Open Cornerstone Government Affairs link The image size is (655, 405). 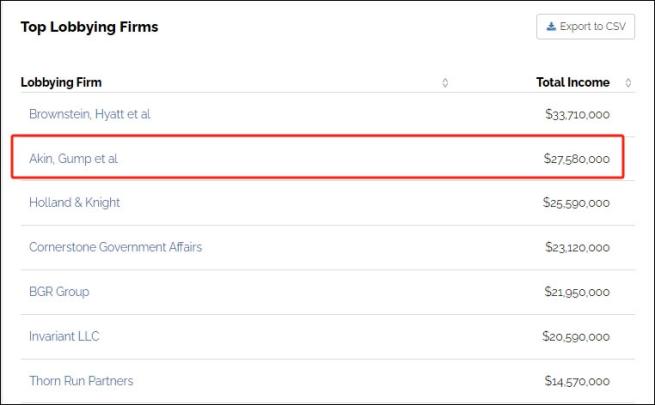(x=115, y=247)
